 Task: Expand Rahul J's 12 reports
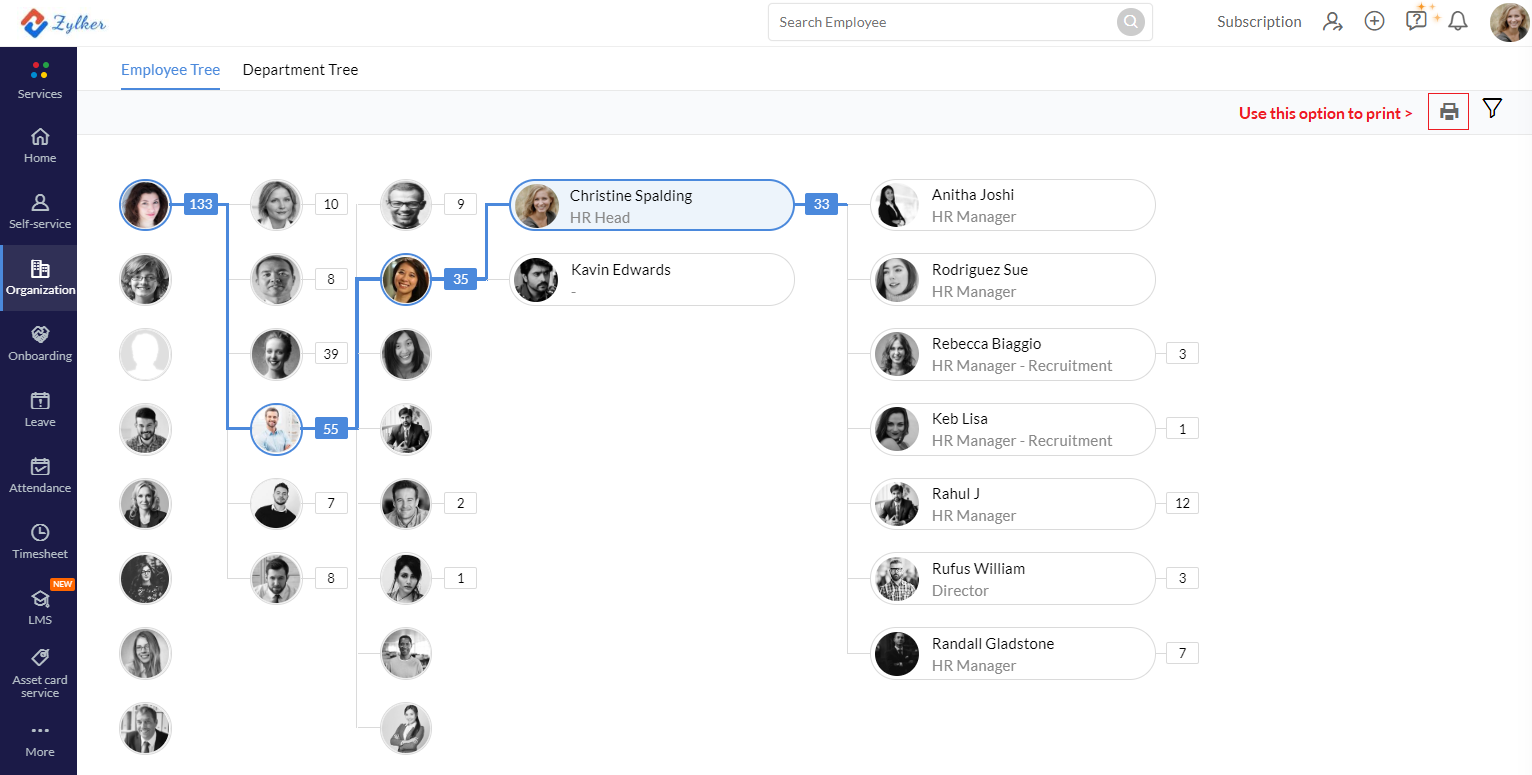1182,503
